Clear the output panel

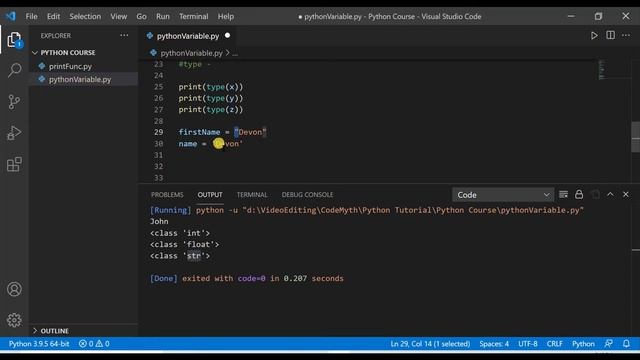click(563, 195)
